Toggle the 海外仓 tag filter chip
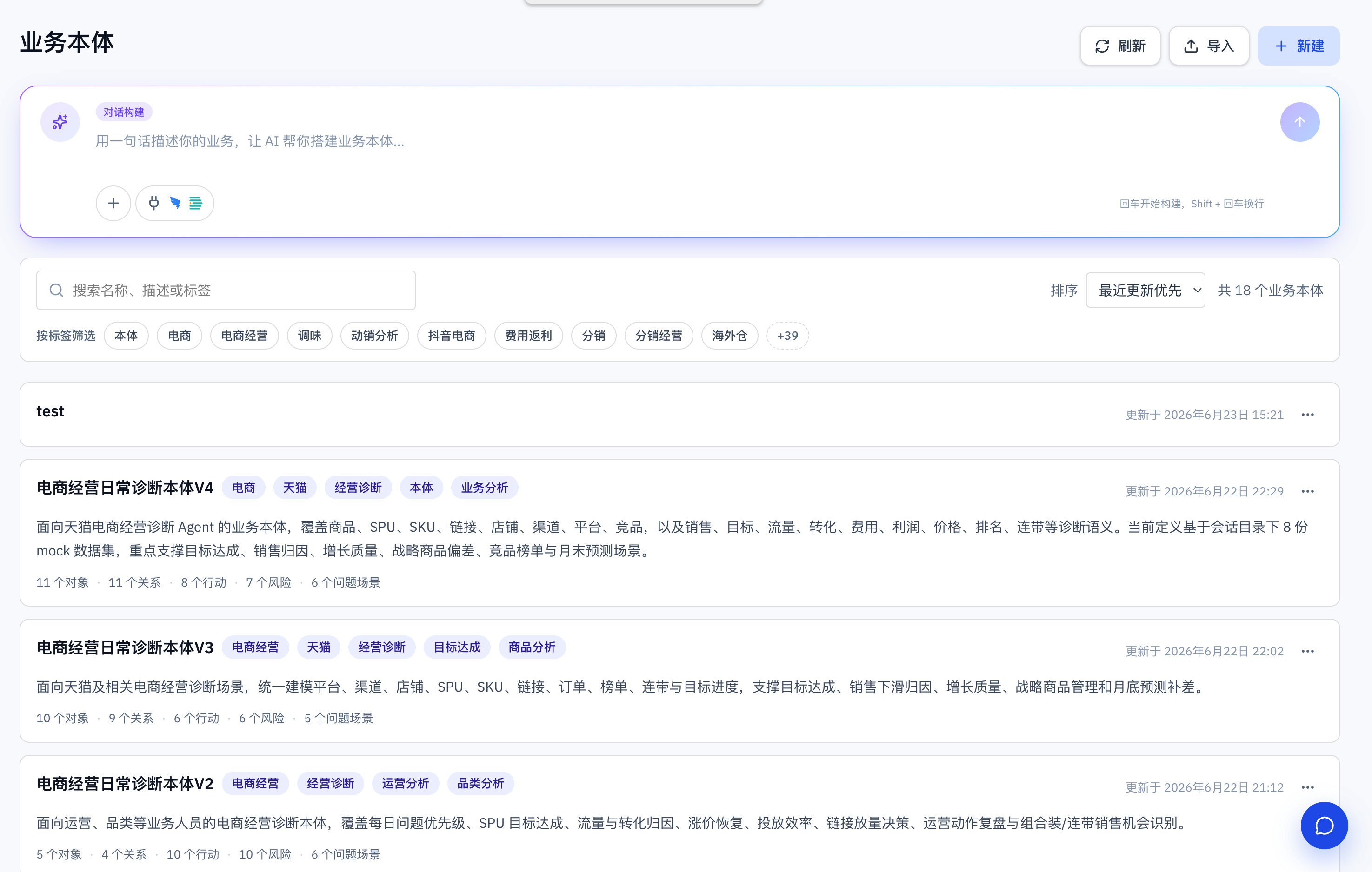This screenshot has width=1372, height=872. click(730, 336)
